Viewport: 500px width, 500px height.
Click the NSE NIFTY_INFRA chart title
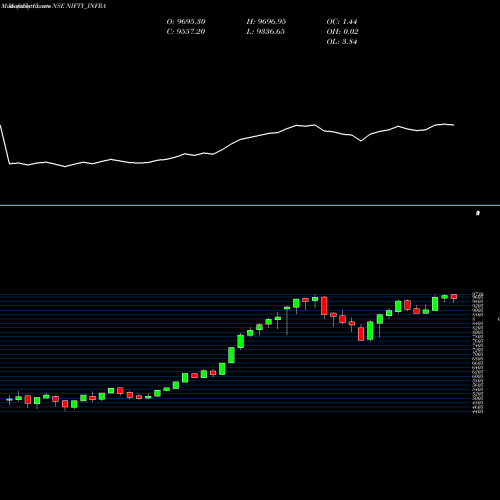click(79, 6)
